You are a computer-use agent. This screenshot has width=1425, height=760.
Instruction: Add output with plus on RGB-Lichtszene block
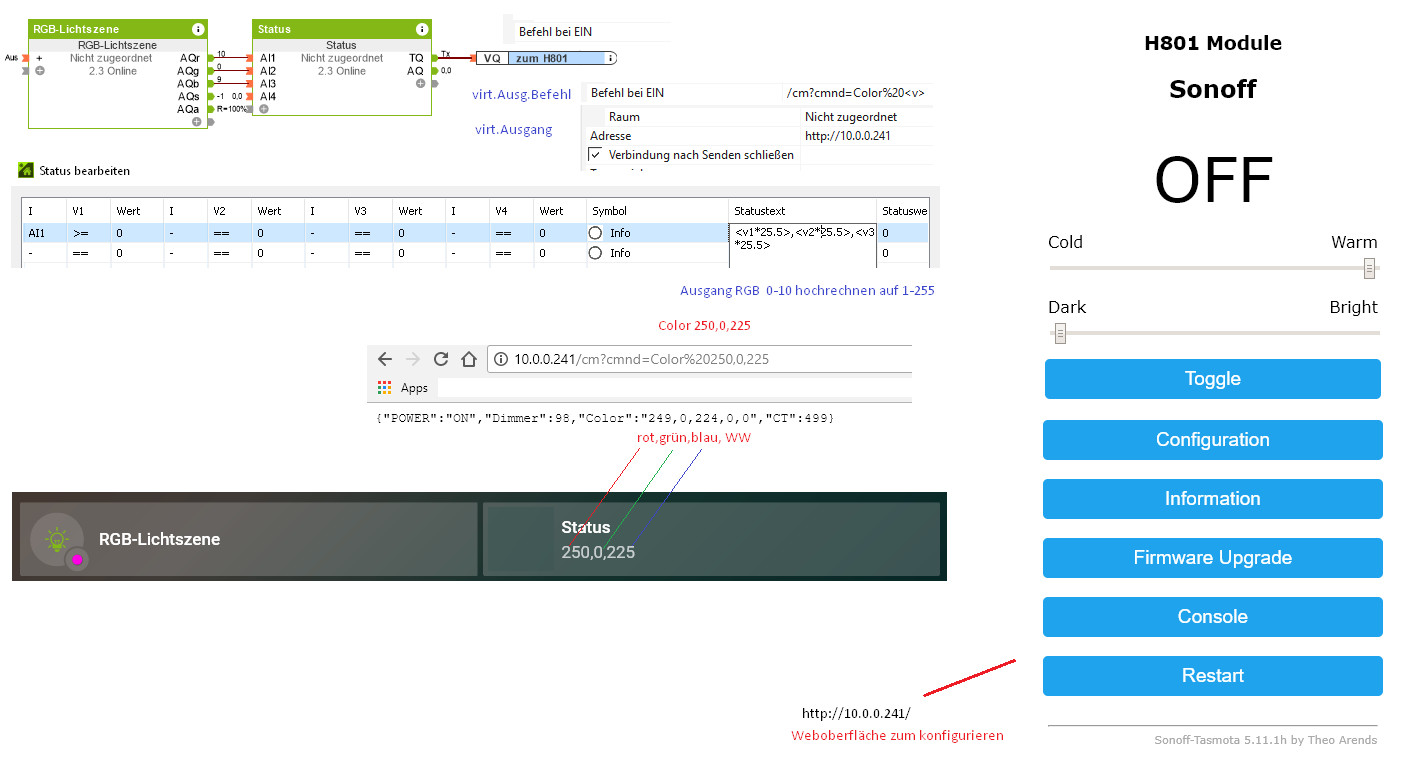pos(197,122)
